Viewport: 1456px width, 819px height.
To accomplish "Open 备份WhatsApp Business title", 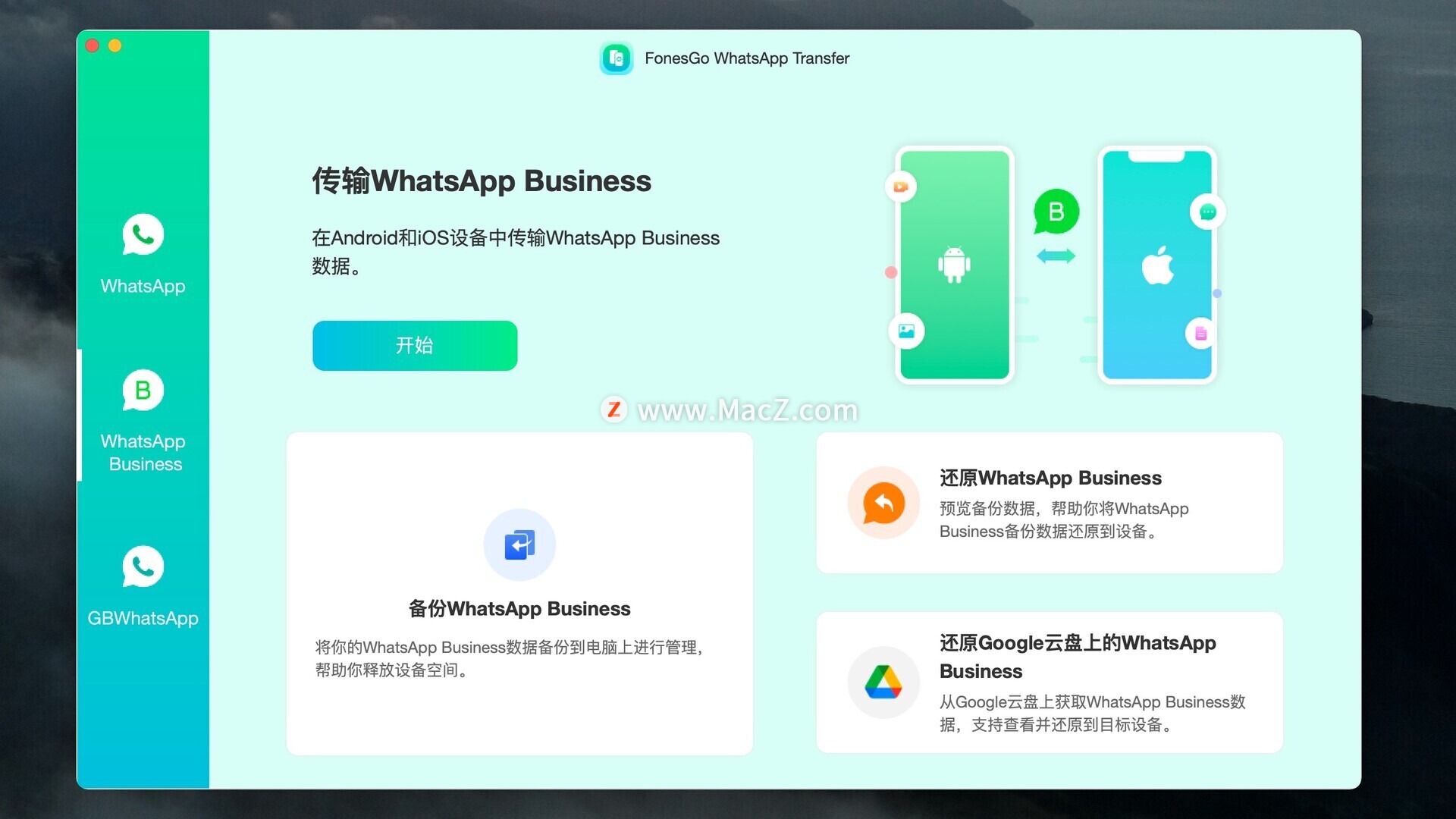I will [519, 609].
